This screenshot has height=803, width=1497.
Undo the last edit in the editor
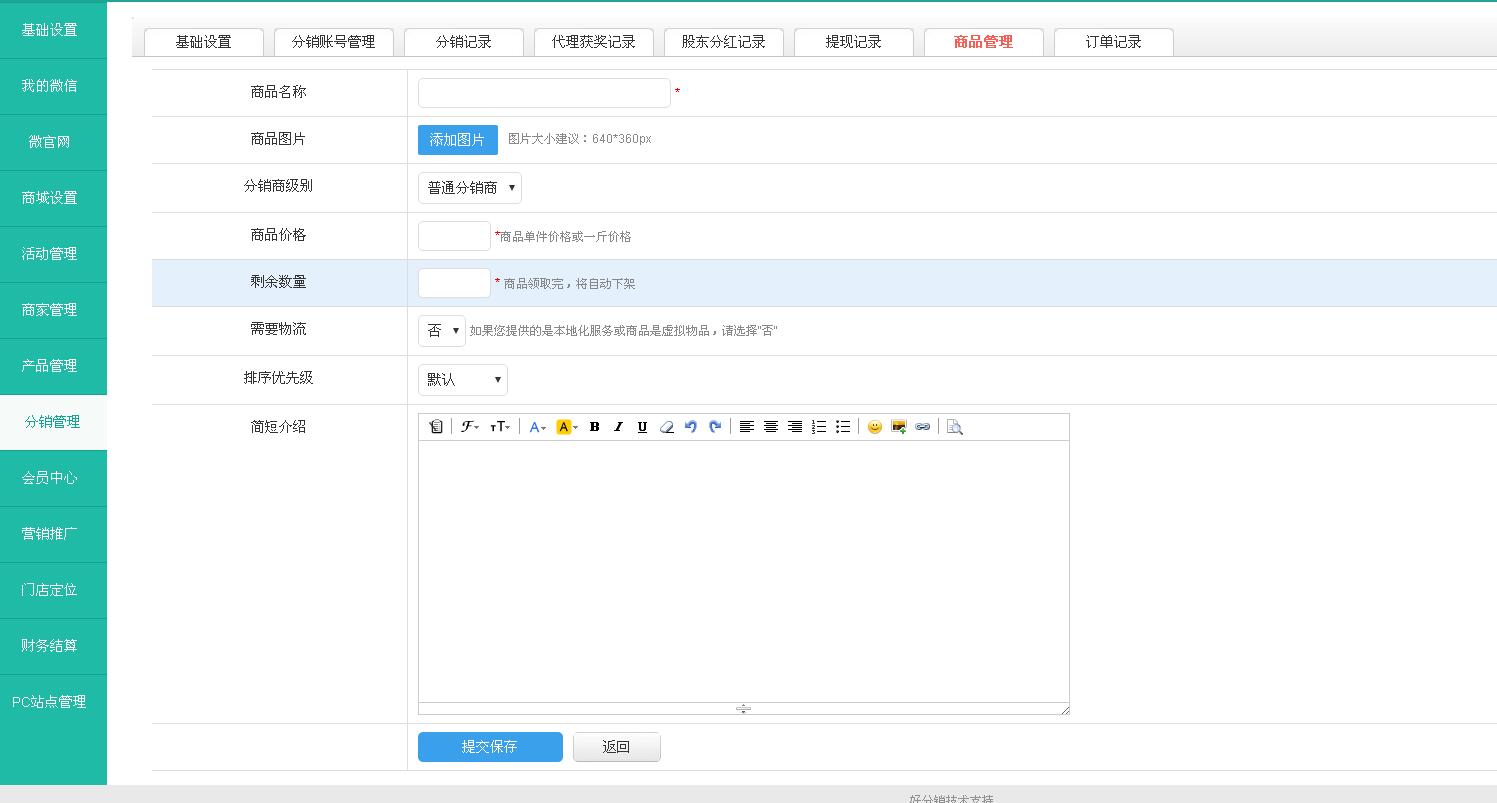[x=690, y=427]
